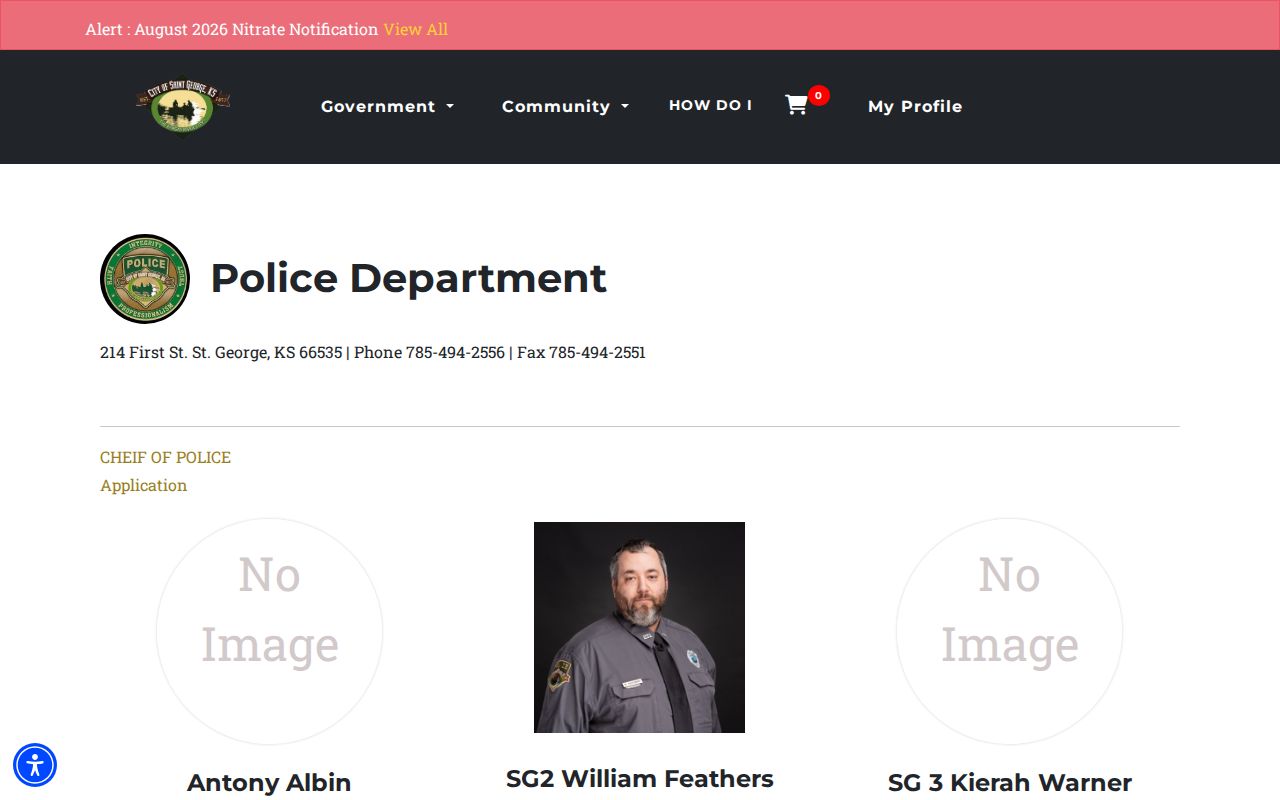Select the name SG 3 Kierah Warner
Viewport: 1280px width, 800px height.
[1009, 783]
